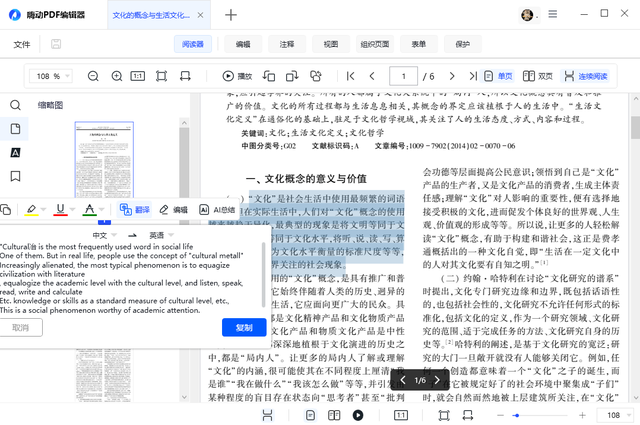Click the background theme icon in toolbar

click(x=316, y=76)
